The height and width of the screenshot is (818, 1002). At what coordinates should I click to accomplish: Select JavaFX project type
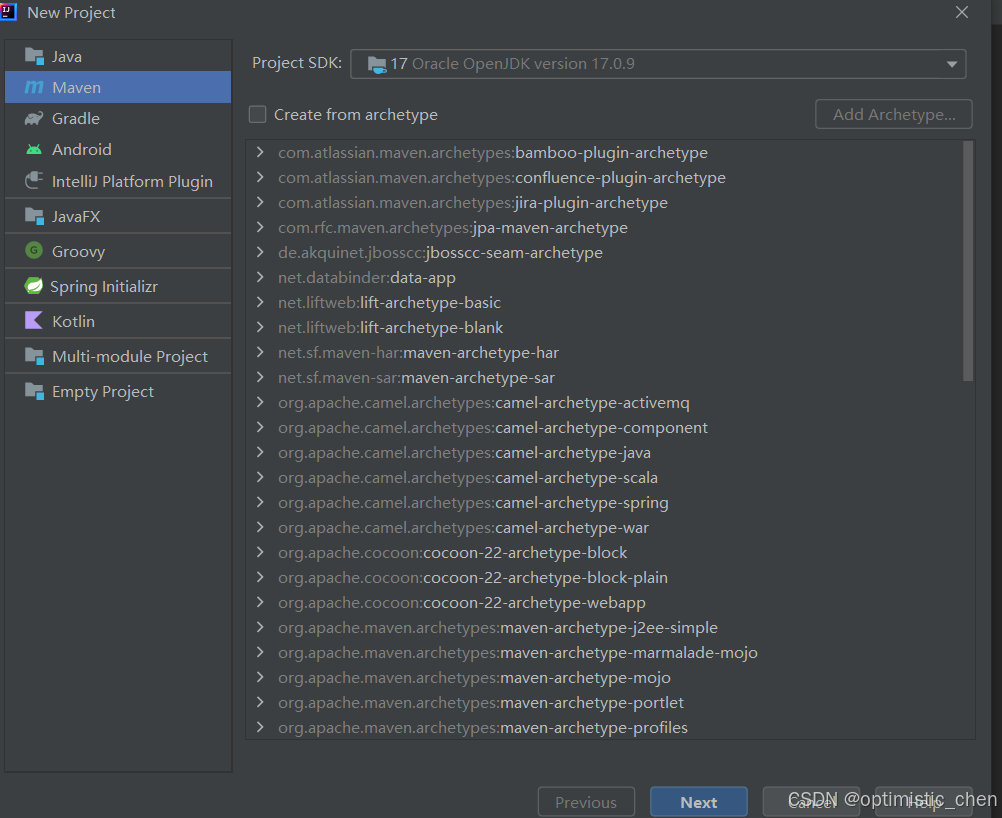(x=118, y=216)
